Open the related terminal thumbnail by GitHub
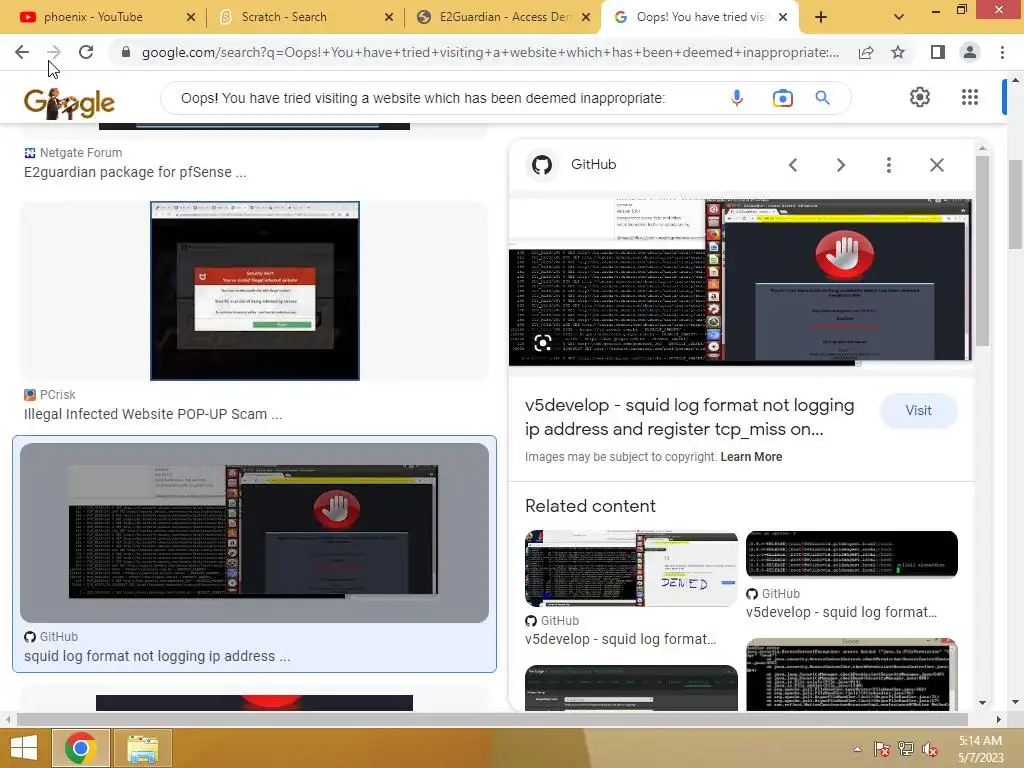1024x768 pixels. (x=852, y=554)
